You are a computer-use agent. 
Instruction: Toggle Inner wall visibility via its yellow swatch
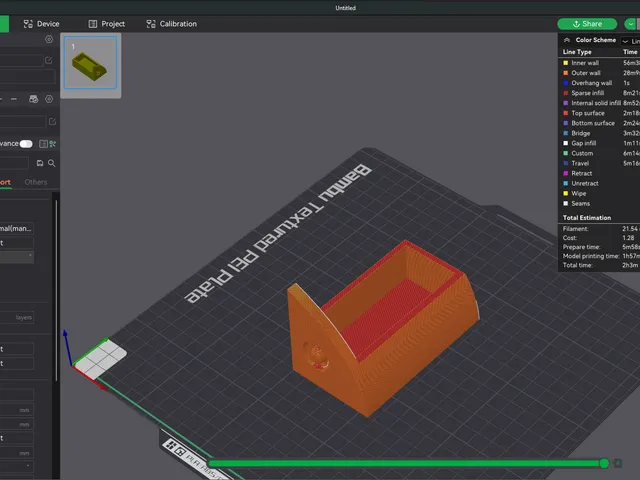[566, 63]
